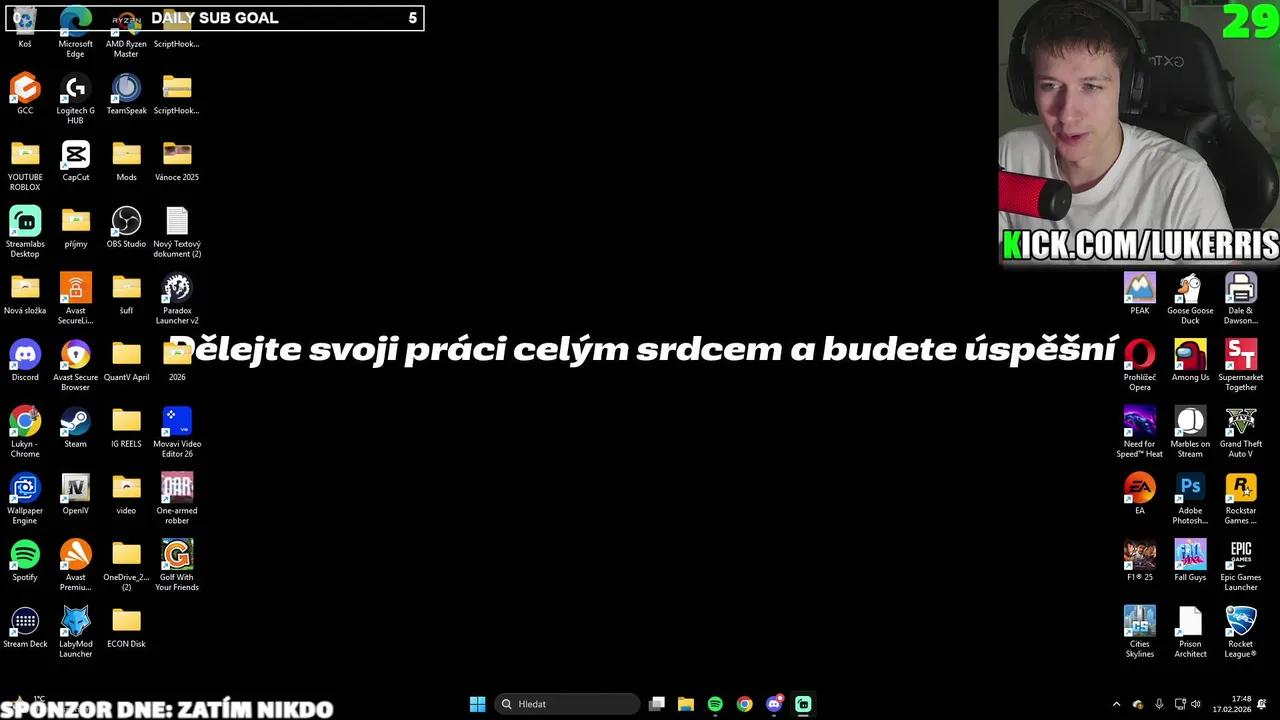Viewport: 1280px width, 720px height.
Task: Select the AMD Ryzen Master icon
Action: pos(126,22)
